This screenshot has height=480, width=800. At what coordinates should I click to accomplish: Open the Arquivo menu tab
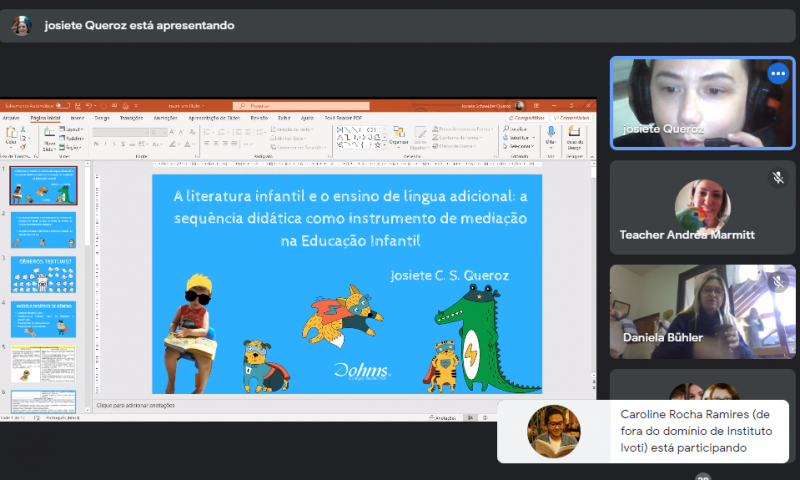11,118
